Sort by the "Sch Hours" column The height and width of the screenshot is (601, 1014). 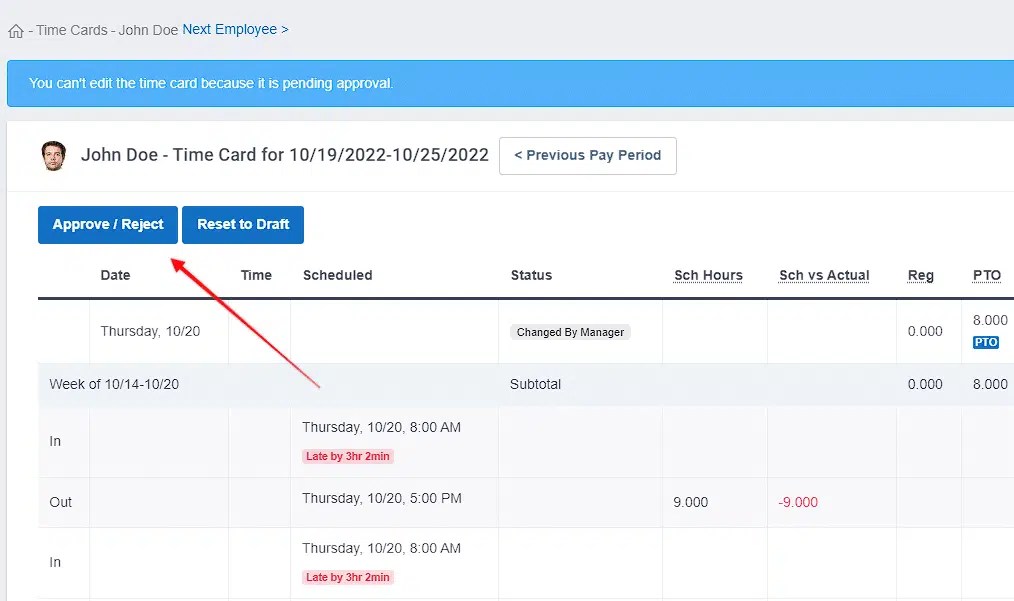coord(708,275)
